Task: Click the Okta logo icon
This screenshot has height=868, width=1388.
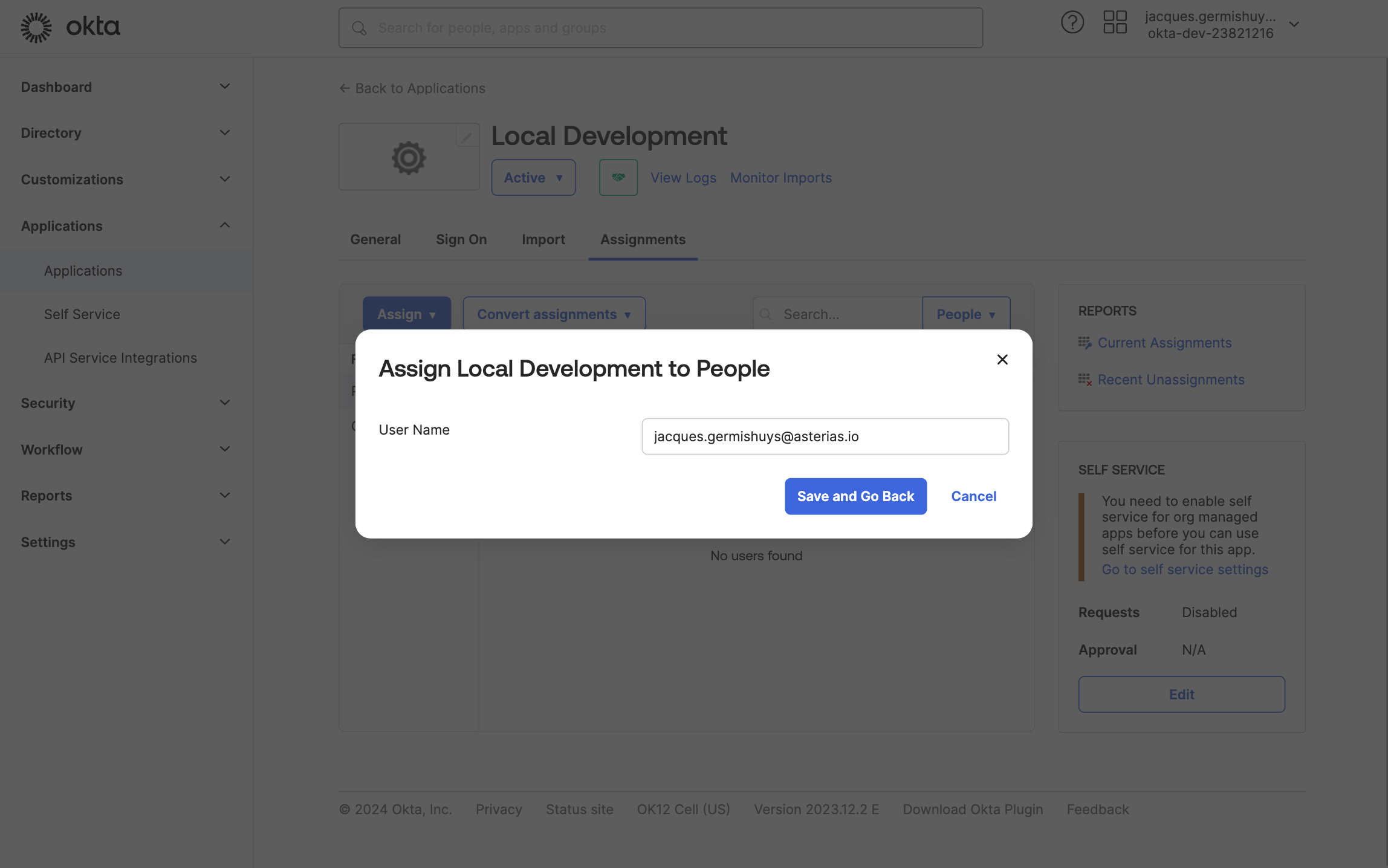Action: click(x=36, y=27)
